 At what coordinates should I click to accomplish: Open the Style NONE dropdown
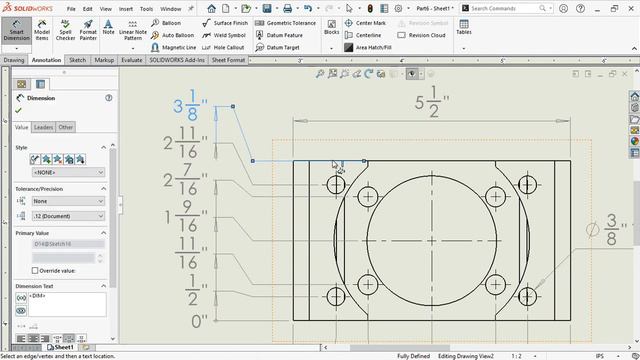point(68,173)
